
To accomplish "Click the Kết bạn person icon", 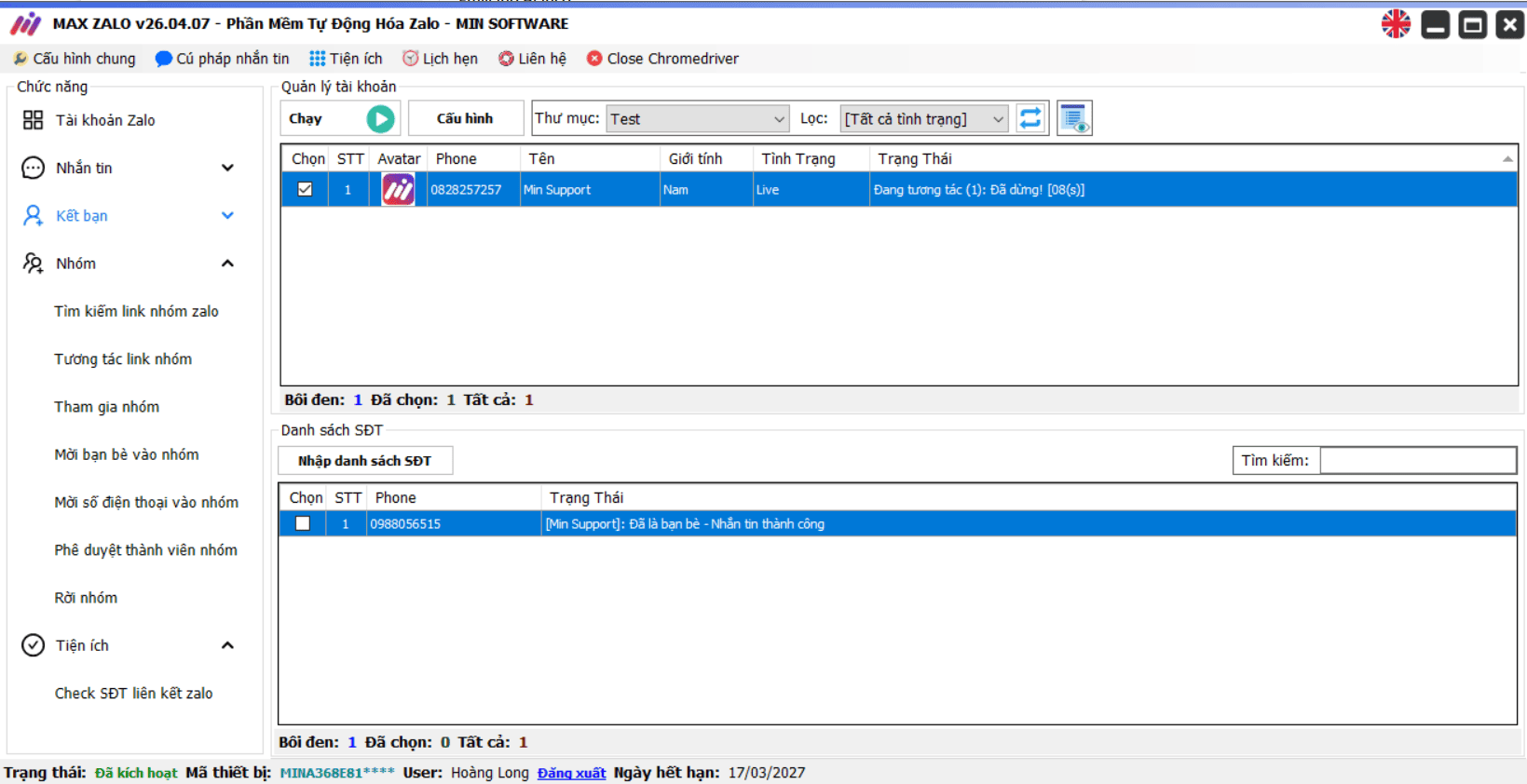I will pyautogui.click(x=33, y=216).
